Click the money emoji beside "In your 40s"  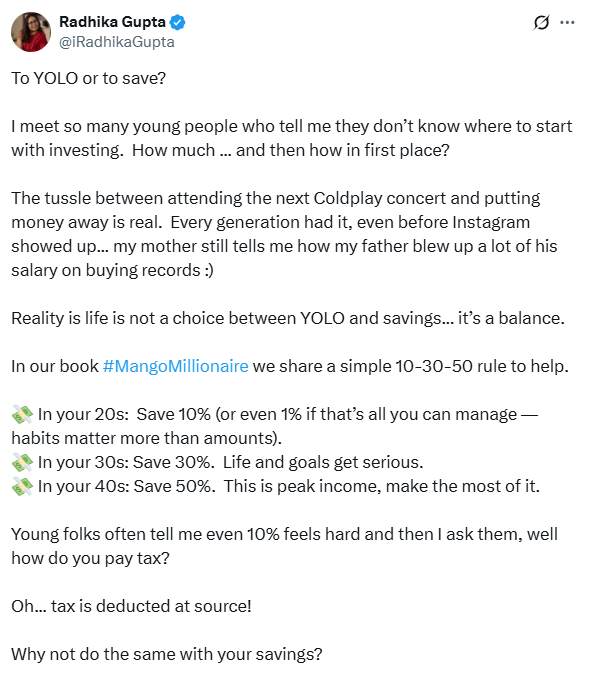pyautogui.click(x=22, y=486)
